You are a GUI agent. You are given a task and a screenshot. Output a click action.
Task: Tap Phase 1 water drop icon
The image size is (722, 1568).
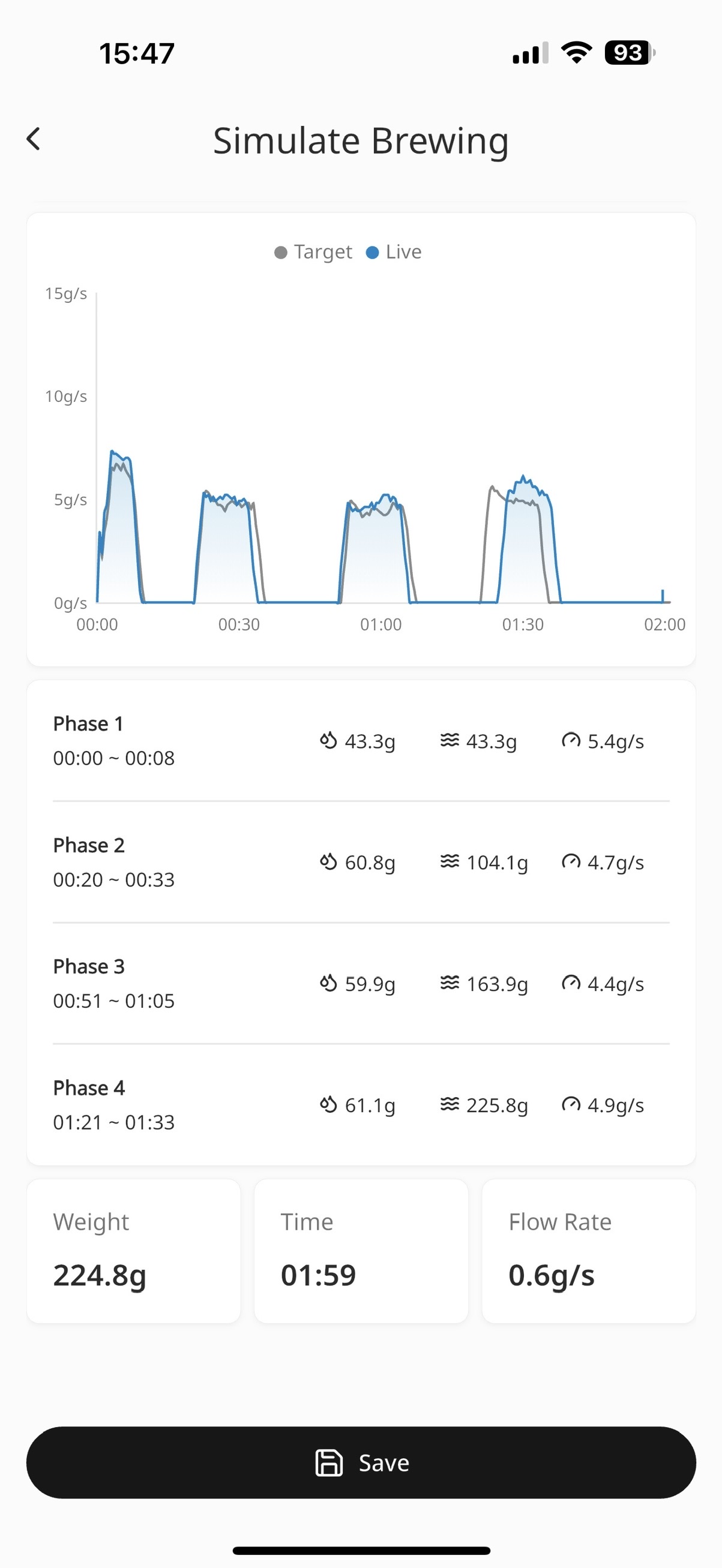click(x=329, y=740)
